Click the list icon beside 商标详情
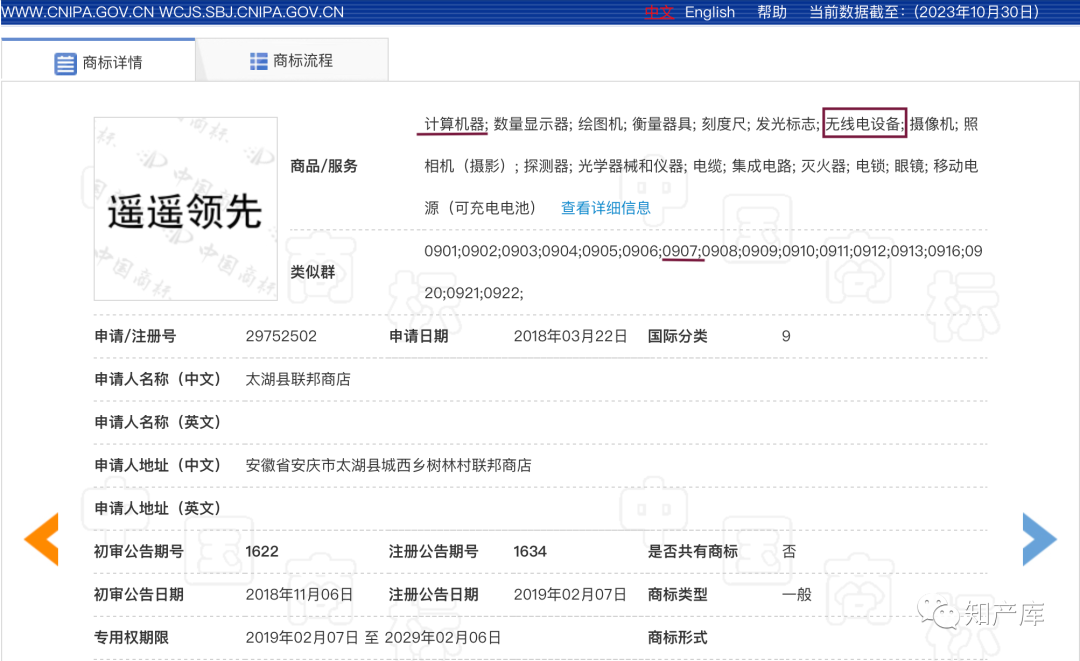The width and height of the screenshot is (1080, 661). [65, 63]
